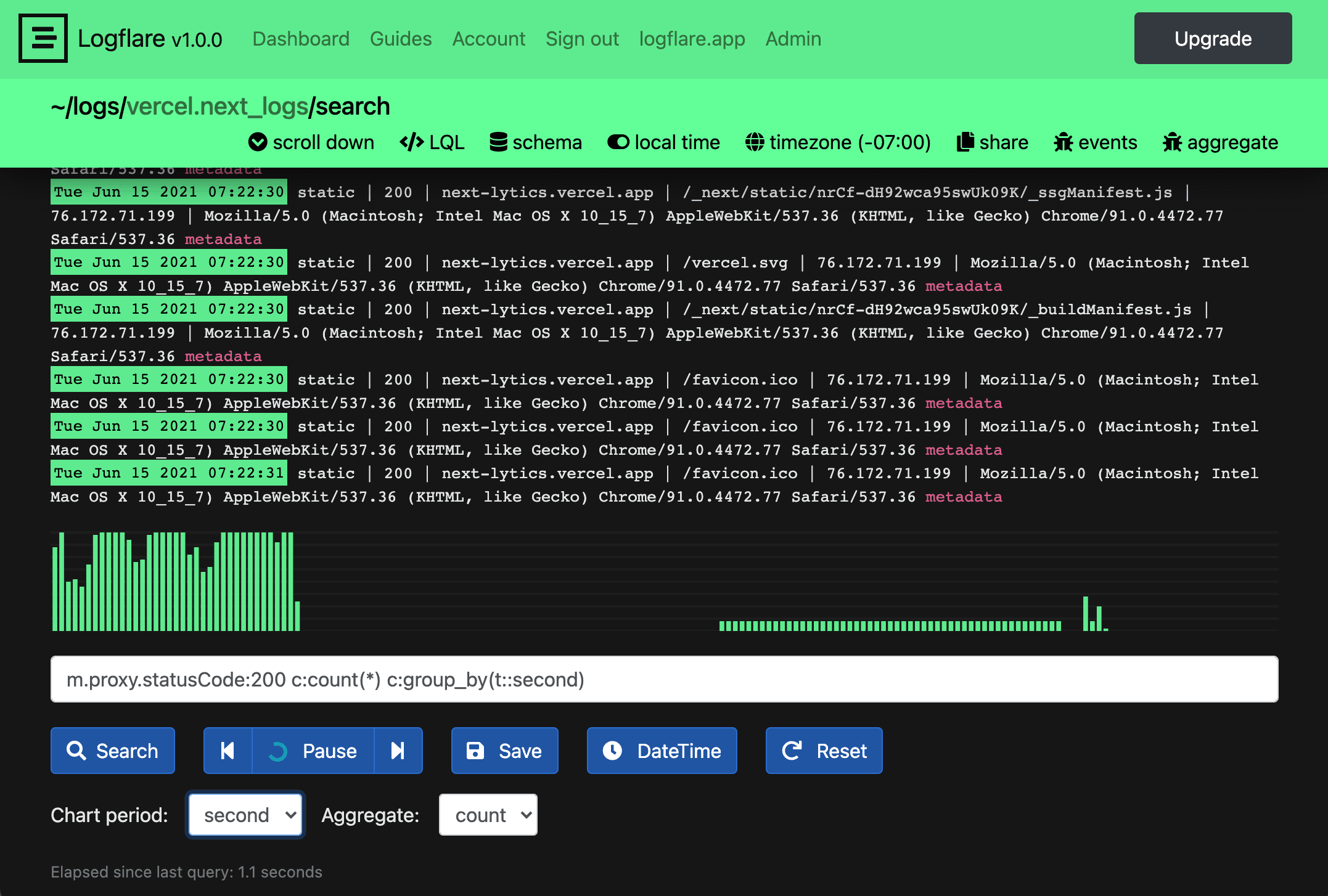Open events bug icon
Image resolution: width=1328 pixels, height=896 pixels.
[1064, 142]
